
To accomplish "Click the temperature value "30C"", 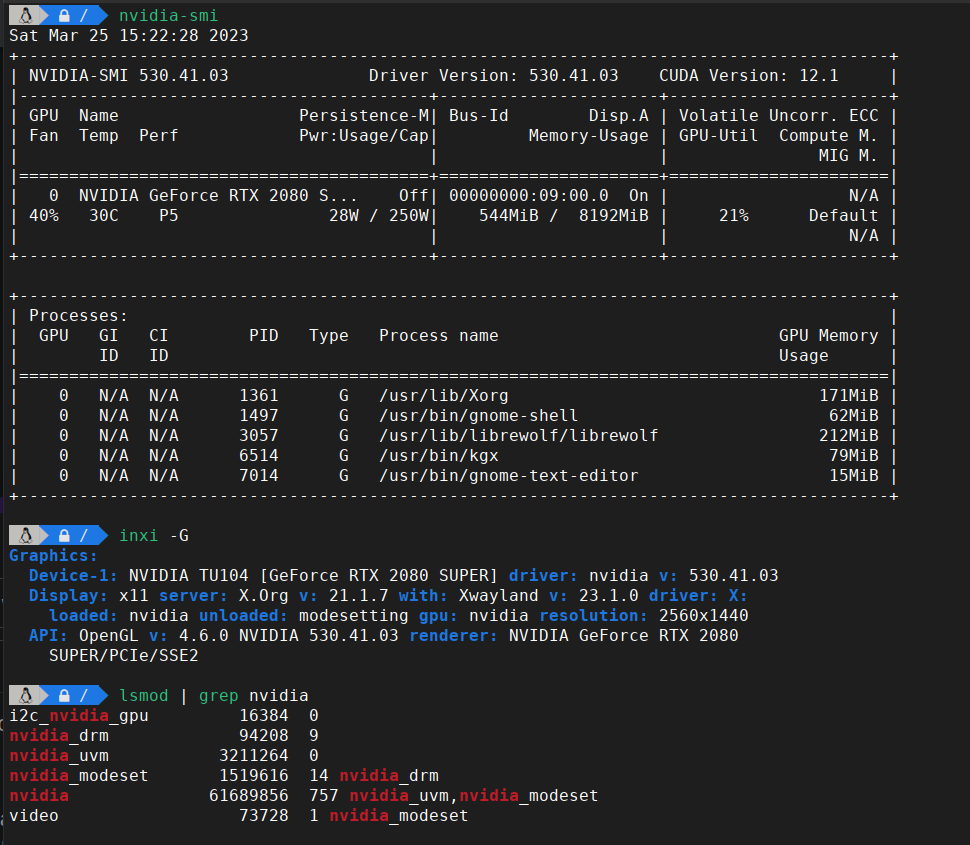I will point(104,215).
